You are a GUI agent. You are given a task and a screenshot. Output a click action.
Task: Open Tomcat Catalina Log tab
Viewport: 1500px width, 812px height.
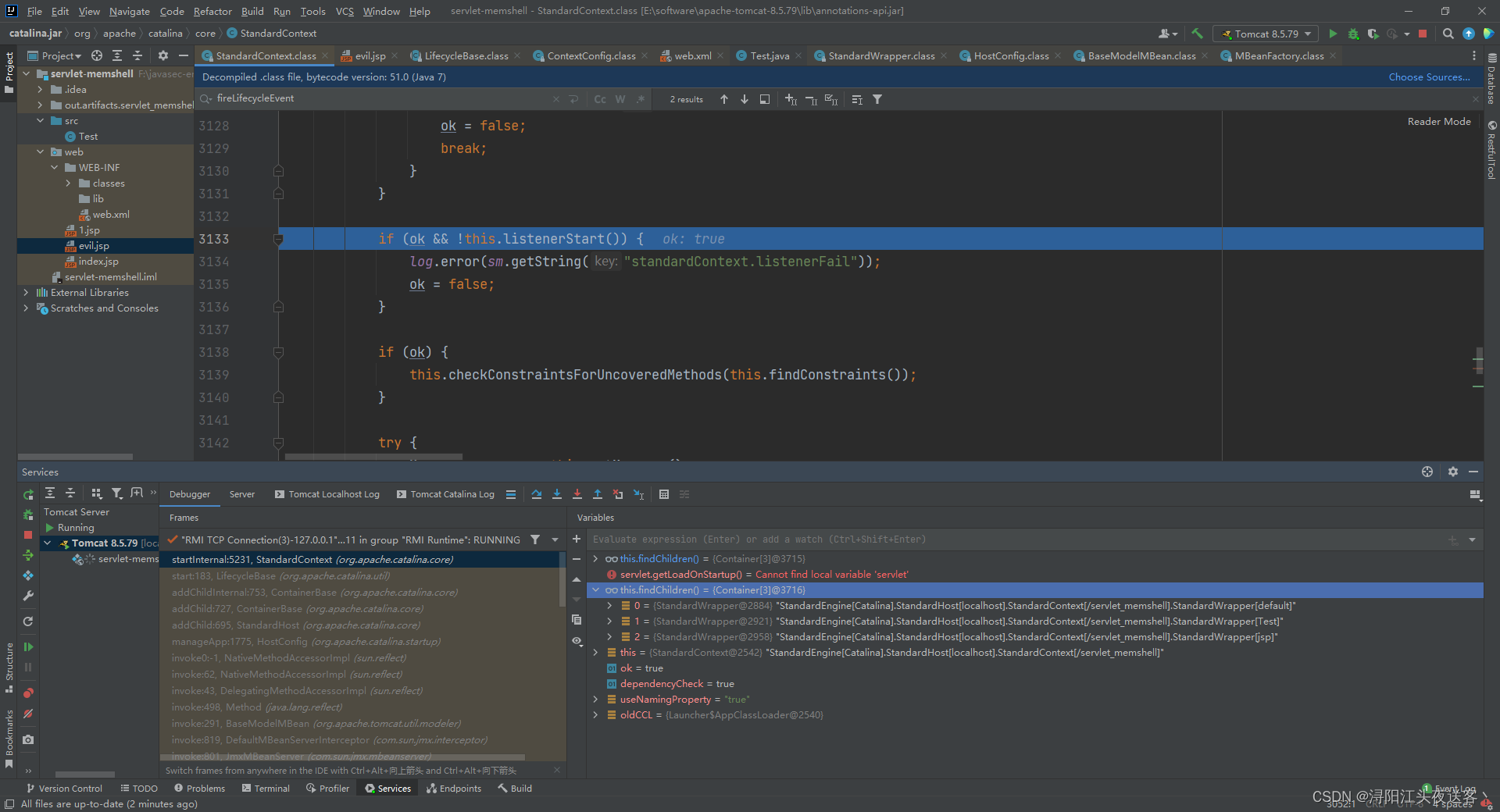(445, 494)
